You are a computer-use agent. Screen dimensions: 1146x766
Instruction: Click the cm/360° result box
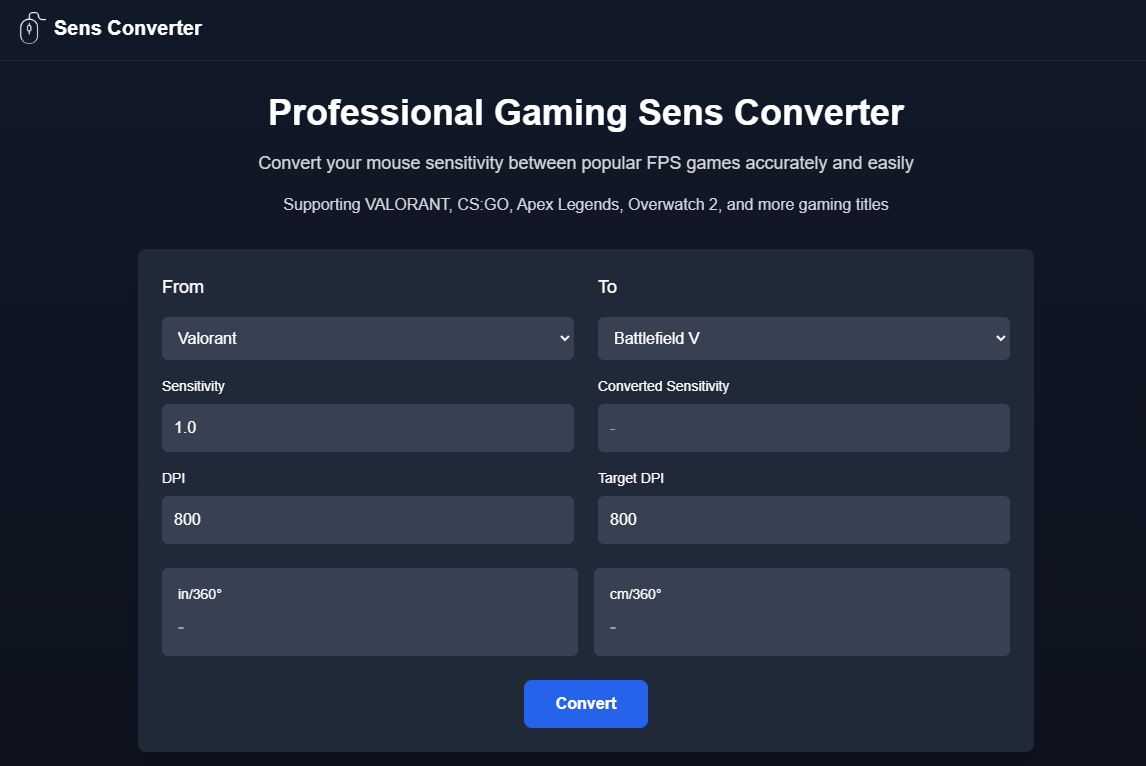(x=802, y=612)
